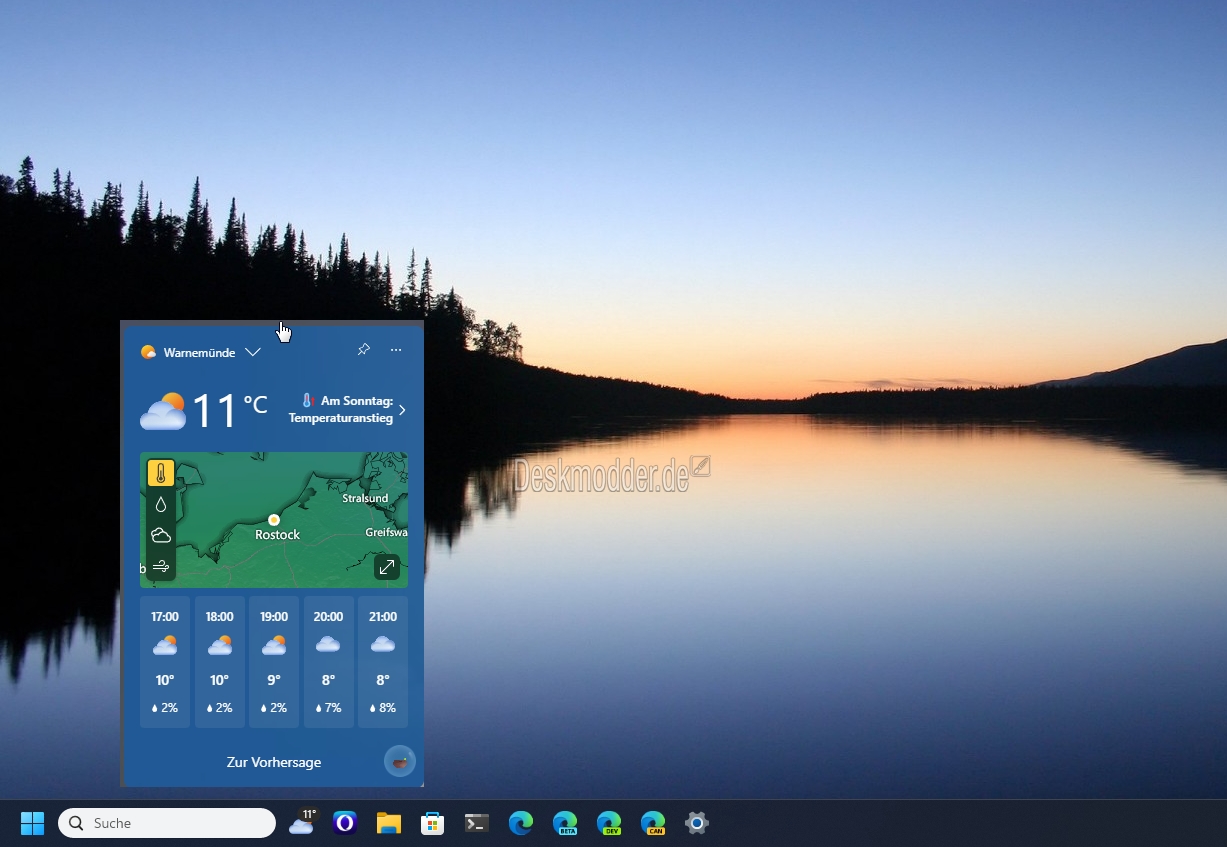Show cloud cover map layer
1227x847 pixels.
pyautogui.click(x=161, y=536)
